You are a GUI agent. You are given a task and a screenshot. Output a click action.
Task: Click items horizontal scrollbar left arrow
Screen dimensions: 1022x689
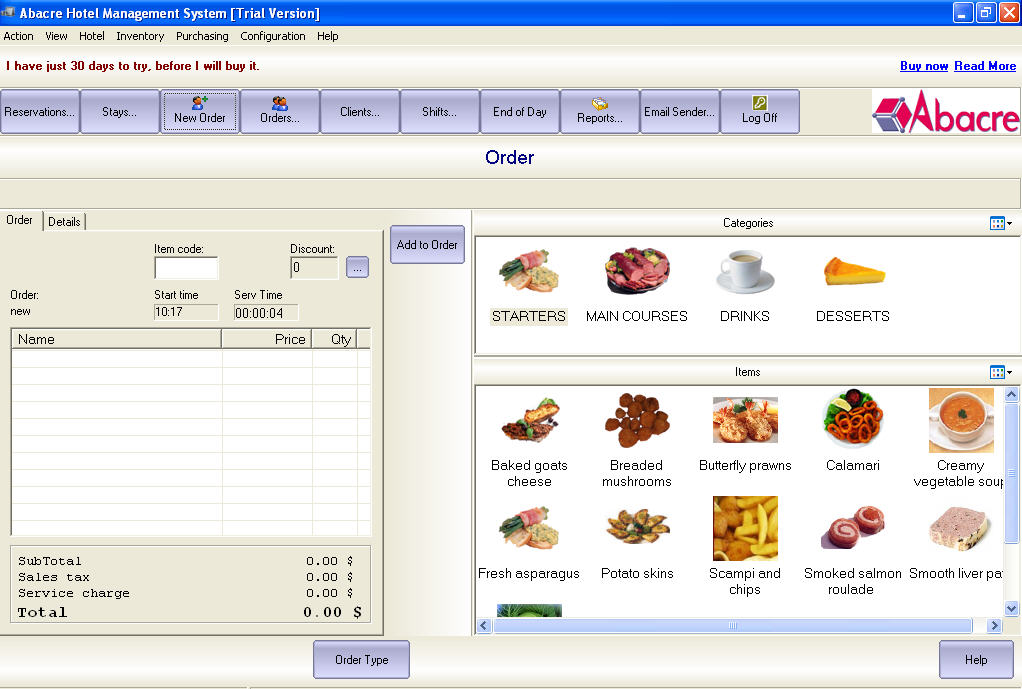tap(484, 626)
